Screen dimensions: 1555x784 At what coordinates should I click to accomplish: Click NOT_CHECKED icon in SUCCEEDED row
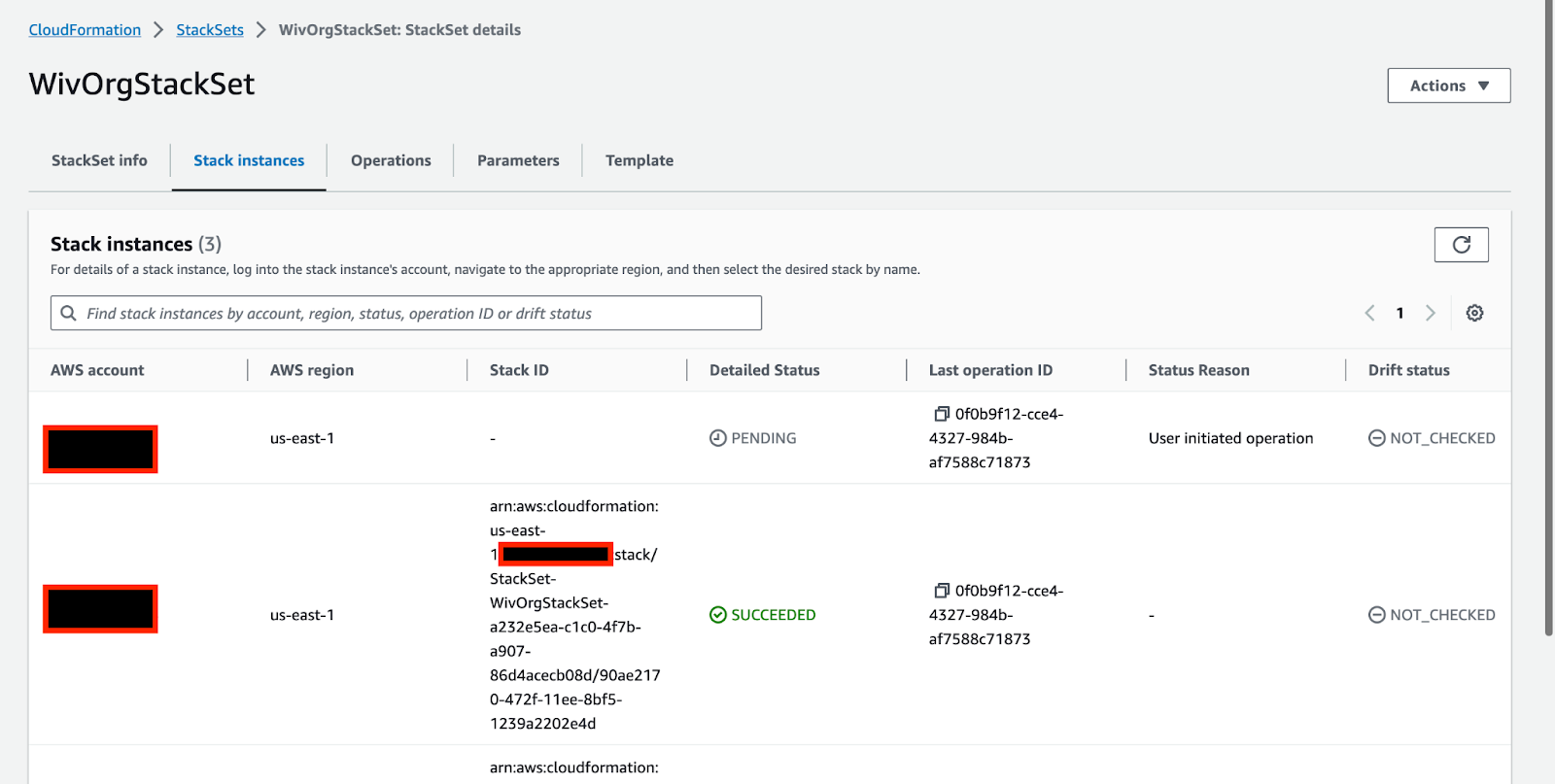[1377, 615]
